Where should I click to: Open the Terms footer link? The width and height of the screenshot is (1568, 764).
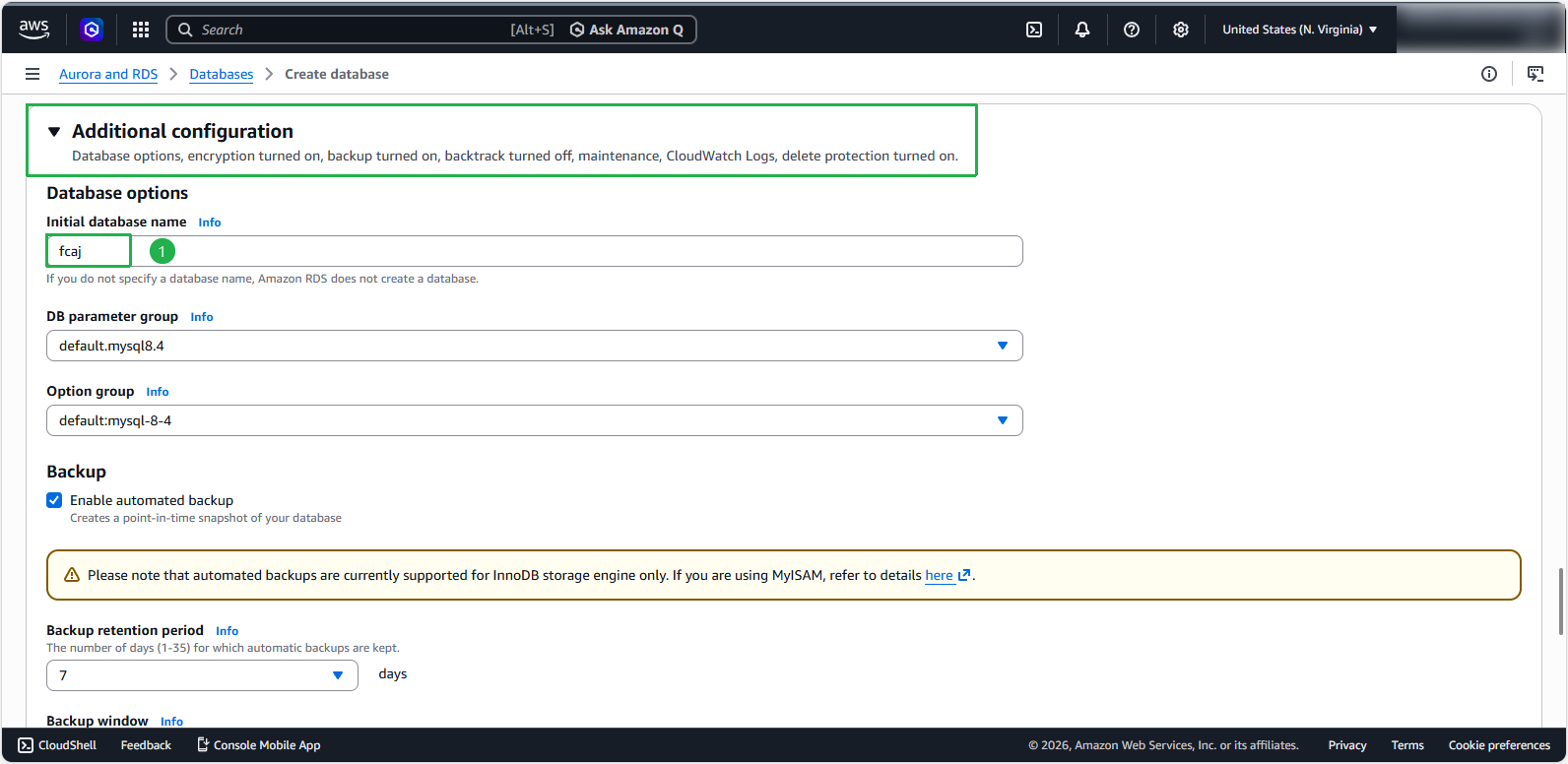click(x=1407, y=745)
